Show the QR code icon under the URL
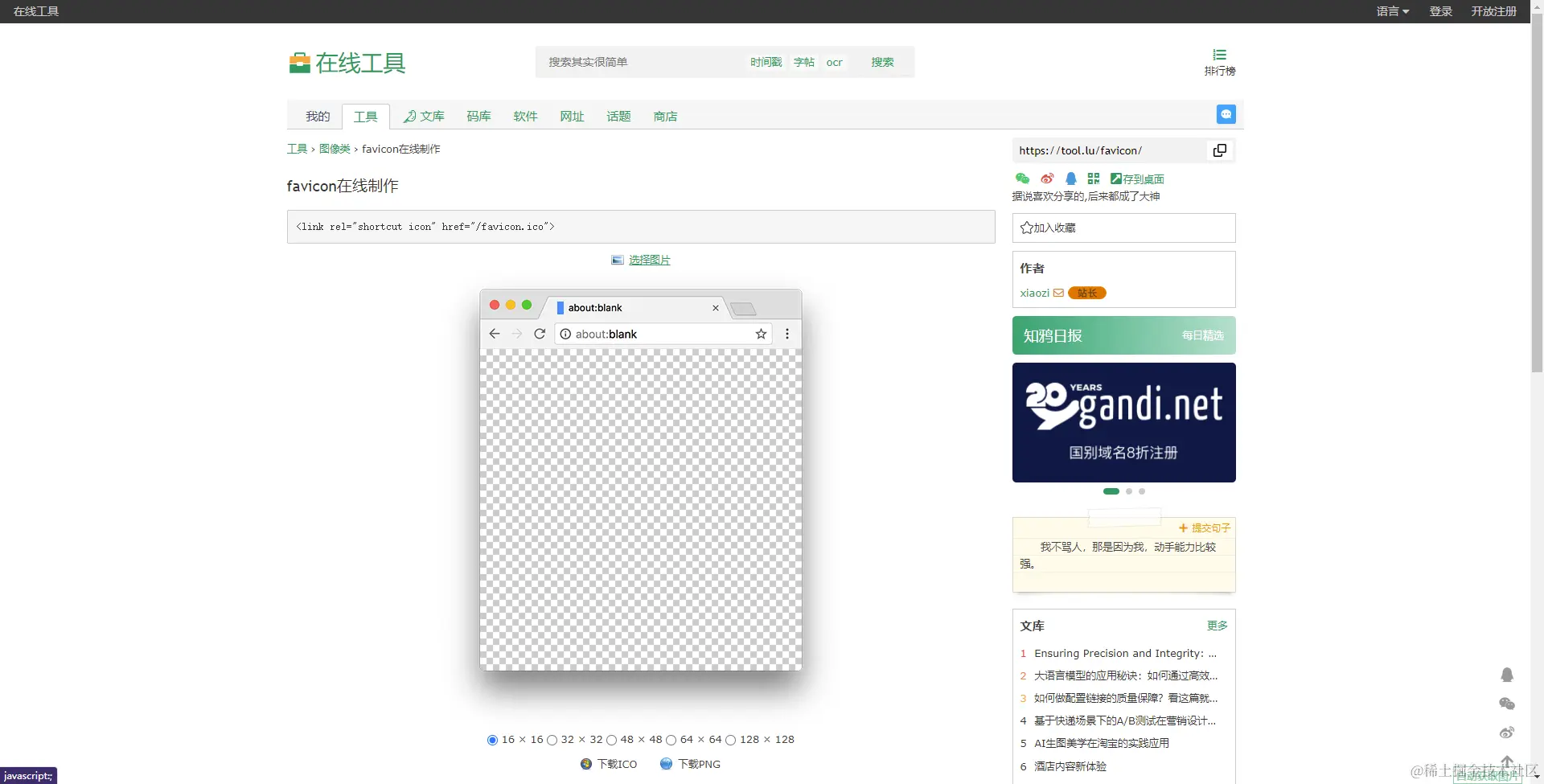Image resolution: width=1544 pixels, height=784 pixels. [x=1093, y=179]
